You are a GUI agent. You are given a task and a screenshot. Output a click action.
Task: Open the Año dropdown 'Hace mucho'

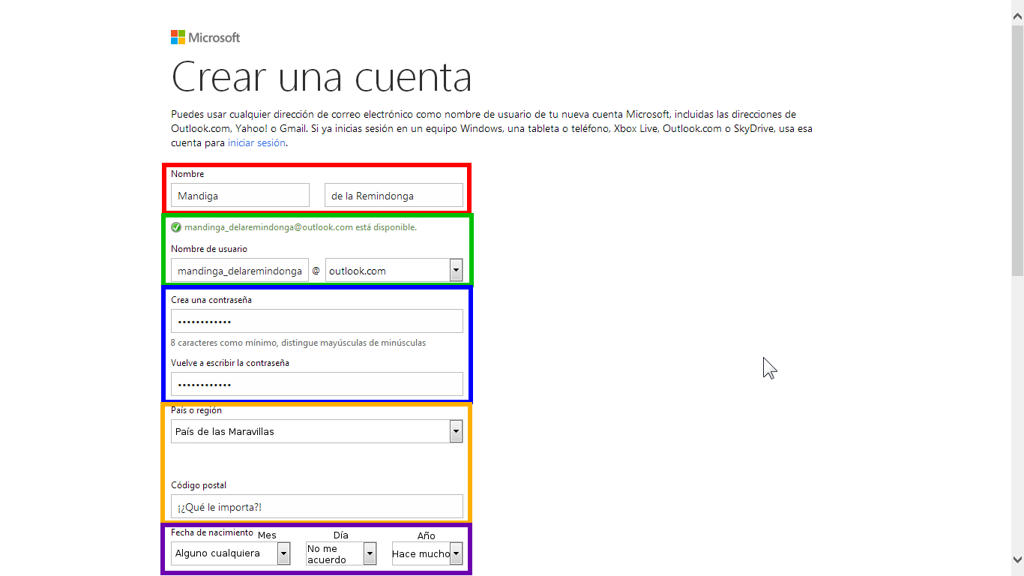[x=427, y=553]
